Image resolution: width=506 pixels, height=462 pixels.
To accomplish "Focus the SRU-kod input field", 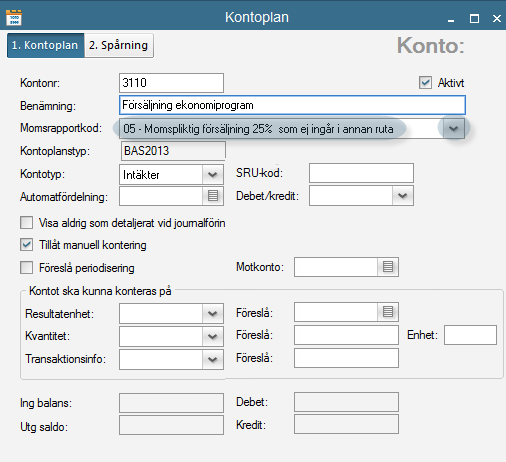I will pyautogui.click(x=361, y=173).
